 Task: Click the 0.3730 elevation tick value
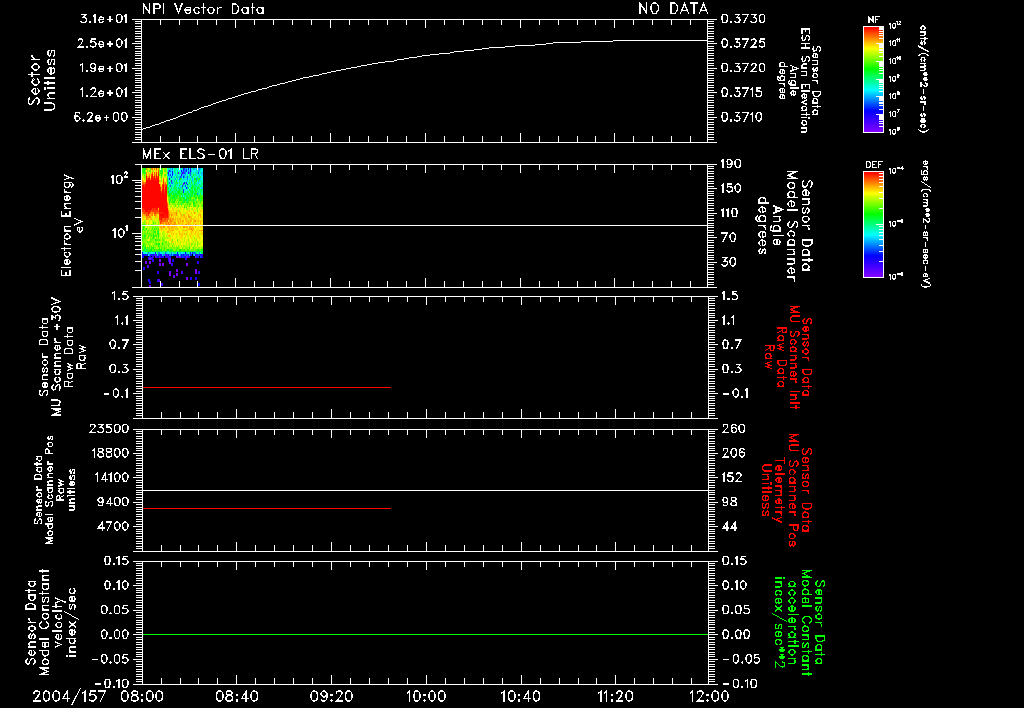743,19
